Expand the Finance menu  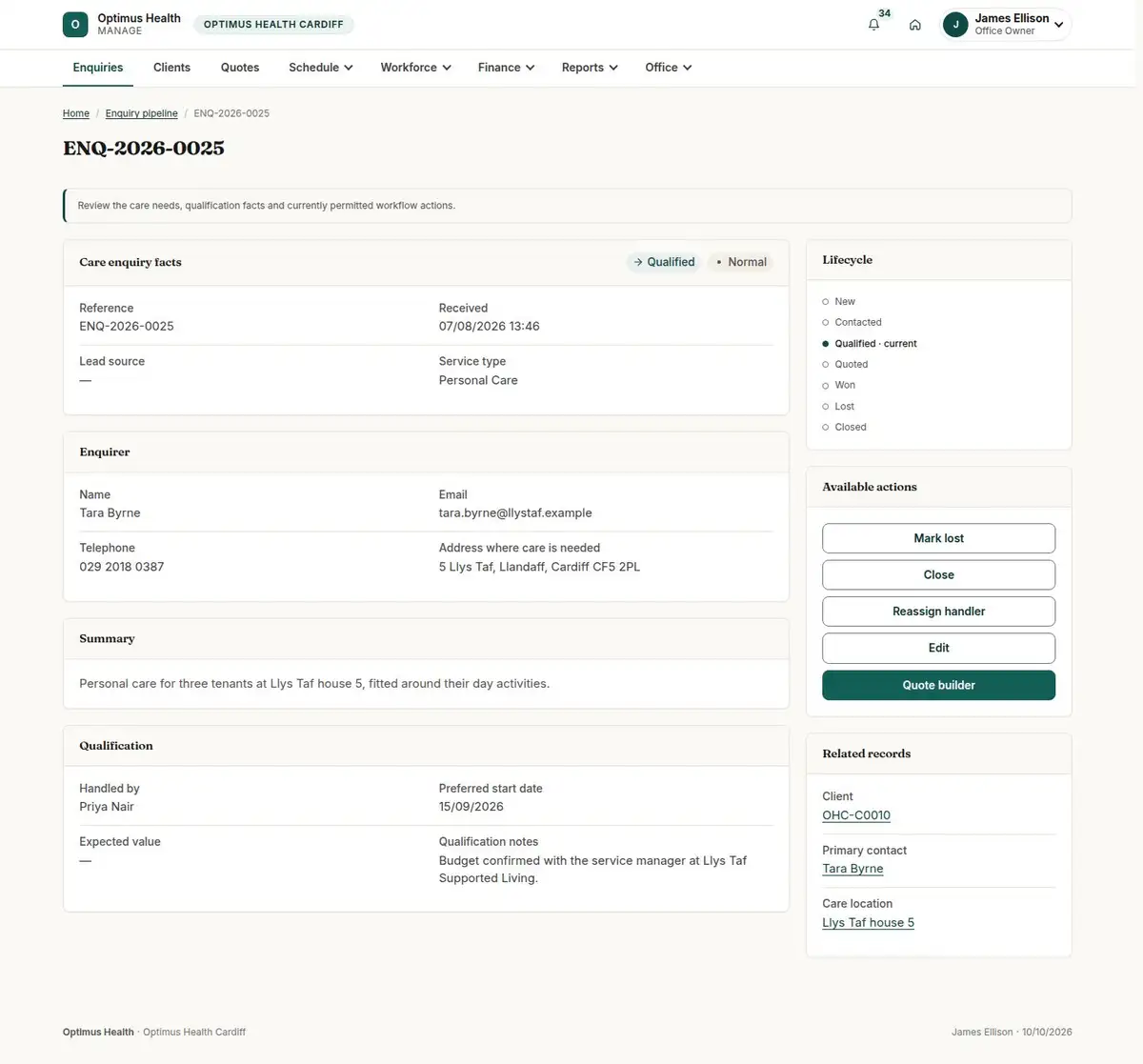click(x=506, y=68)
